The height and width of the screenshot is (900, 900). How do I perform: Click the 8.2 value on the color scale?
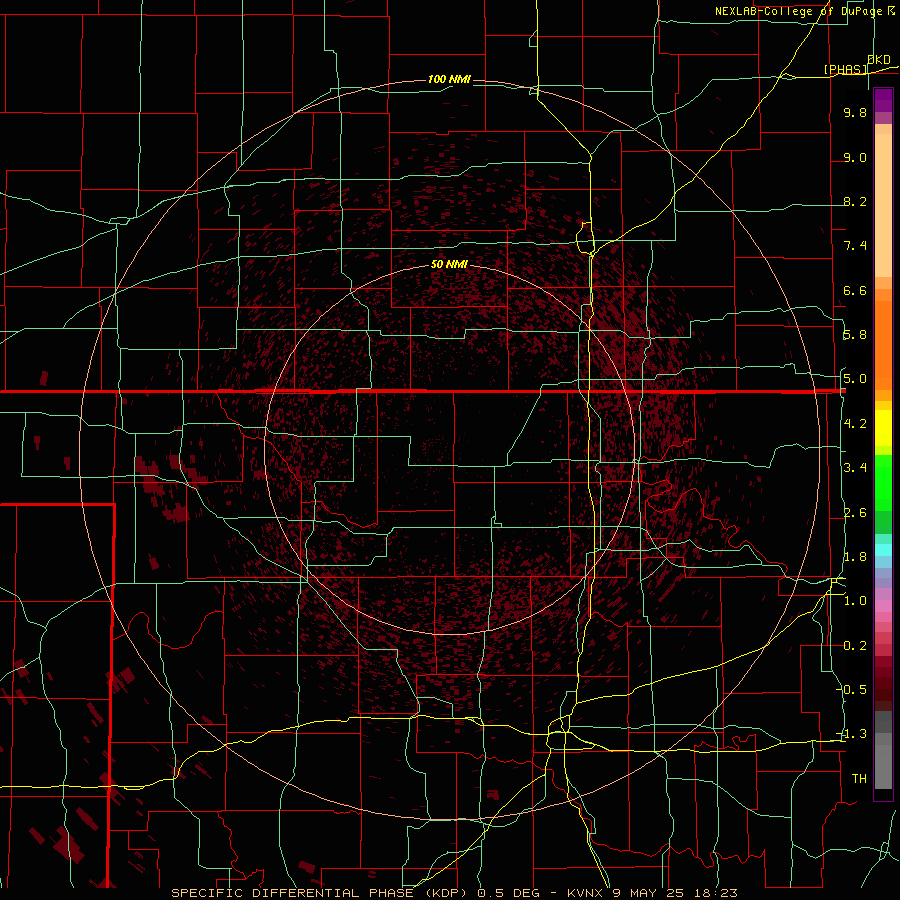(855, 201)
